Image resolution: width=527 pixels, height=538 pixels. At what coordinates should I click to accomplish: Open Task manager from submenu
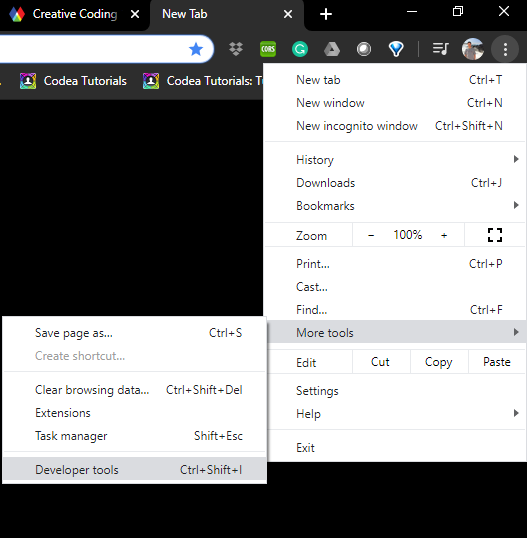134,436
